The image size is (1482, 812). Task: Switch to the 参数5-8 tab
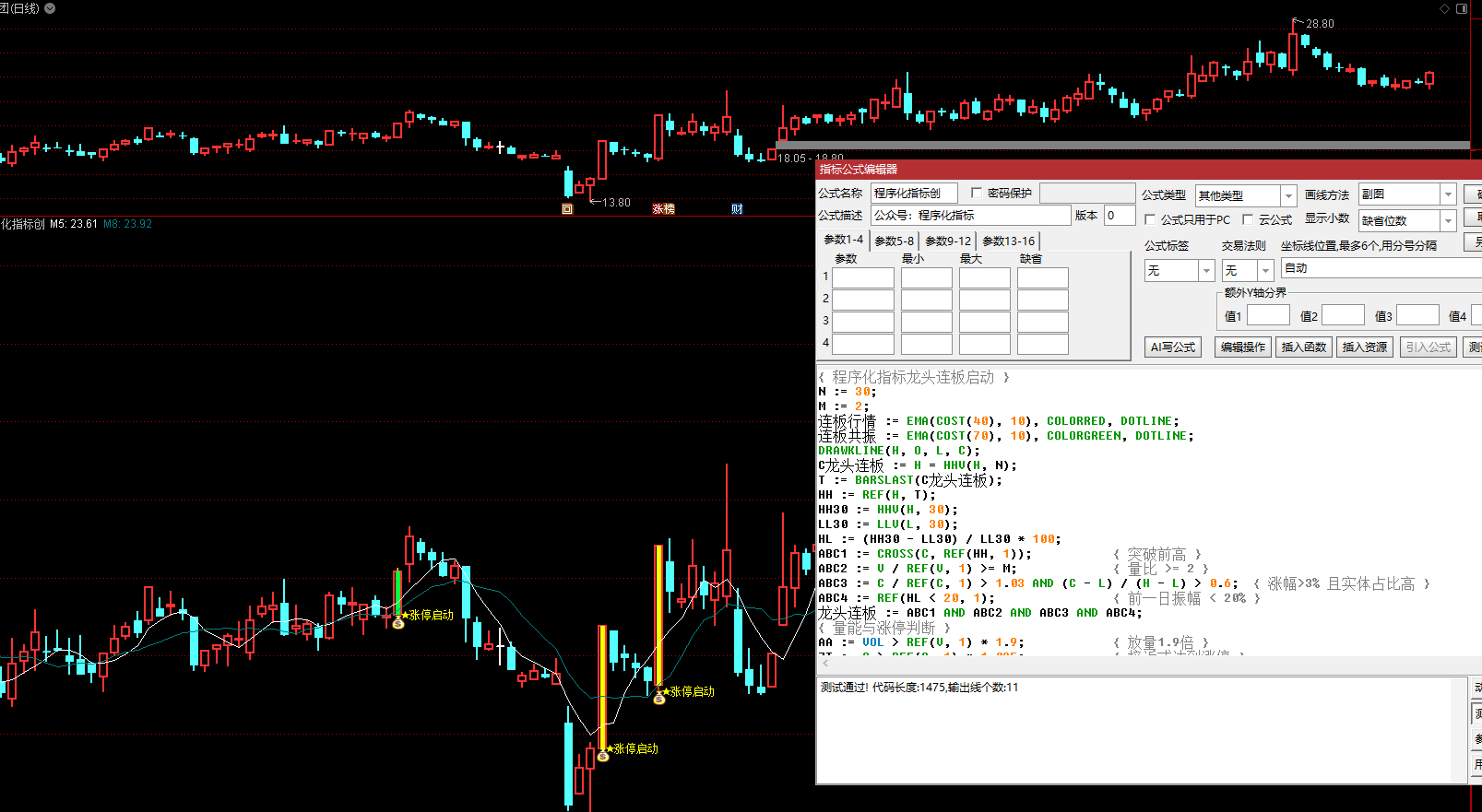[x=894, y=241]
